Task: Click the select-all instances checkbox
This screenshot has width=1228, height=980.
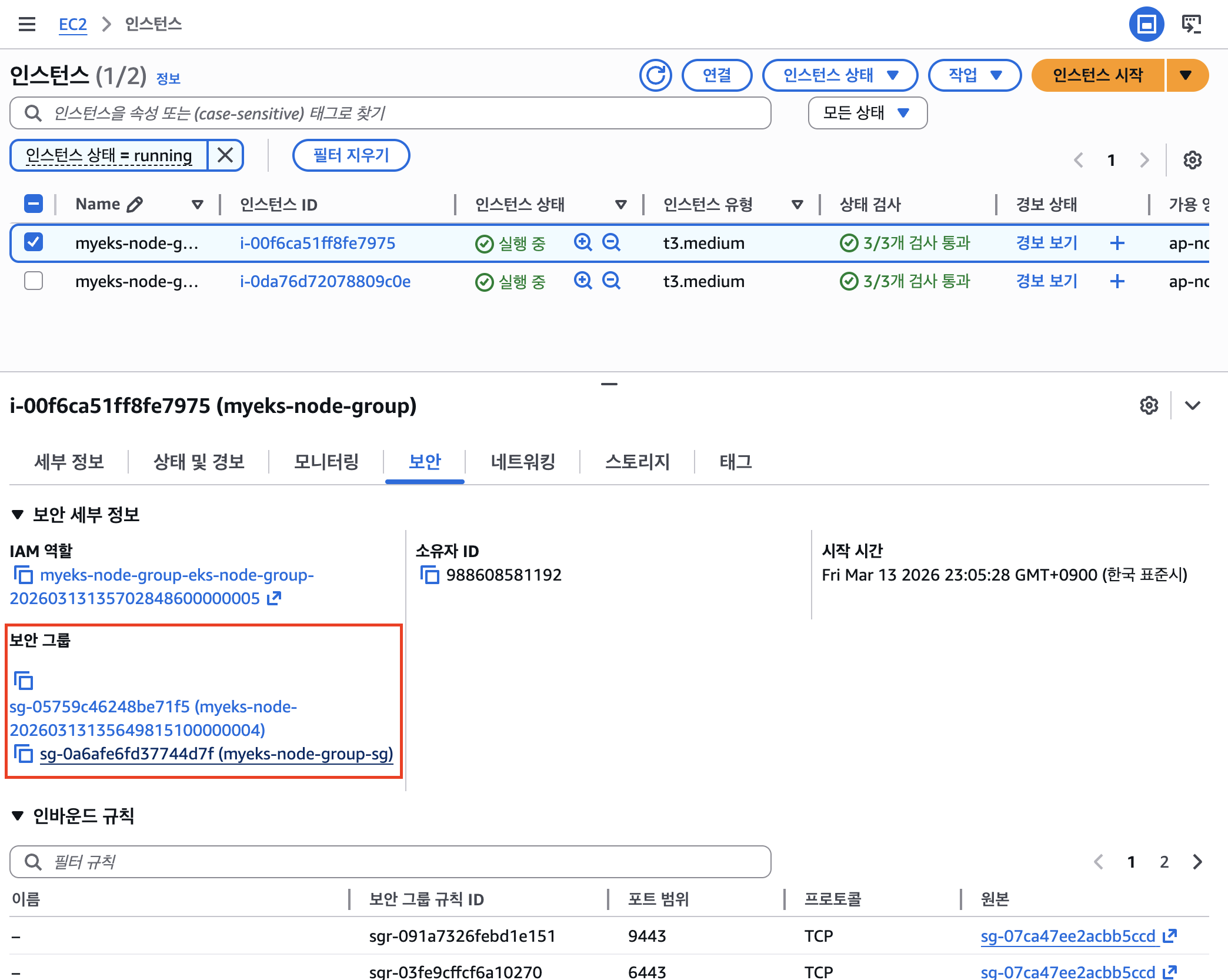Action: click(34, 204)
